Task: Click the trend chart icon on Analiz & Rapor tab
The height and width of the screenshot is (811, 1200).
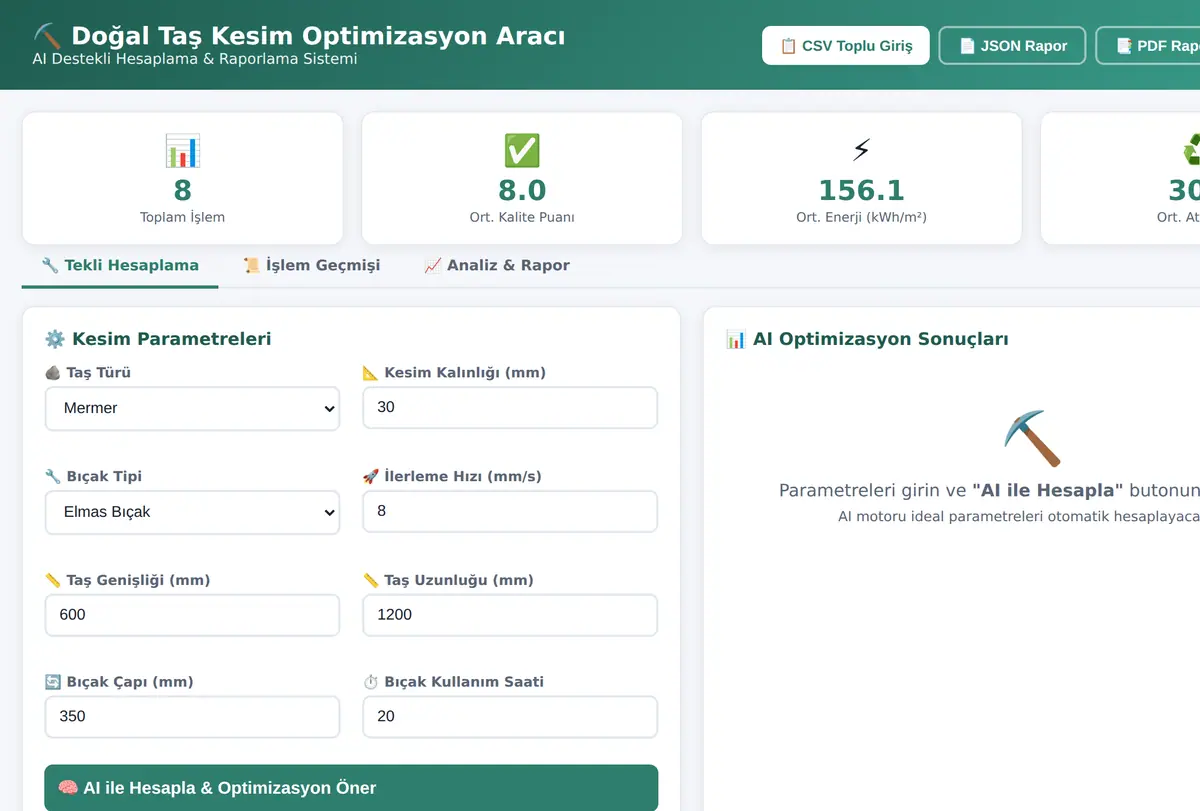Action: click(x=432, y=265)
